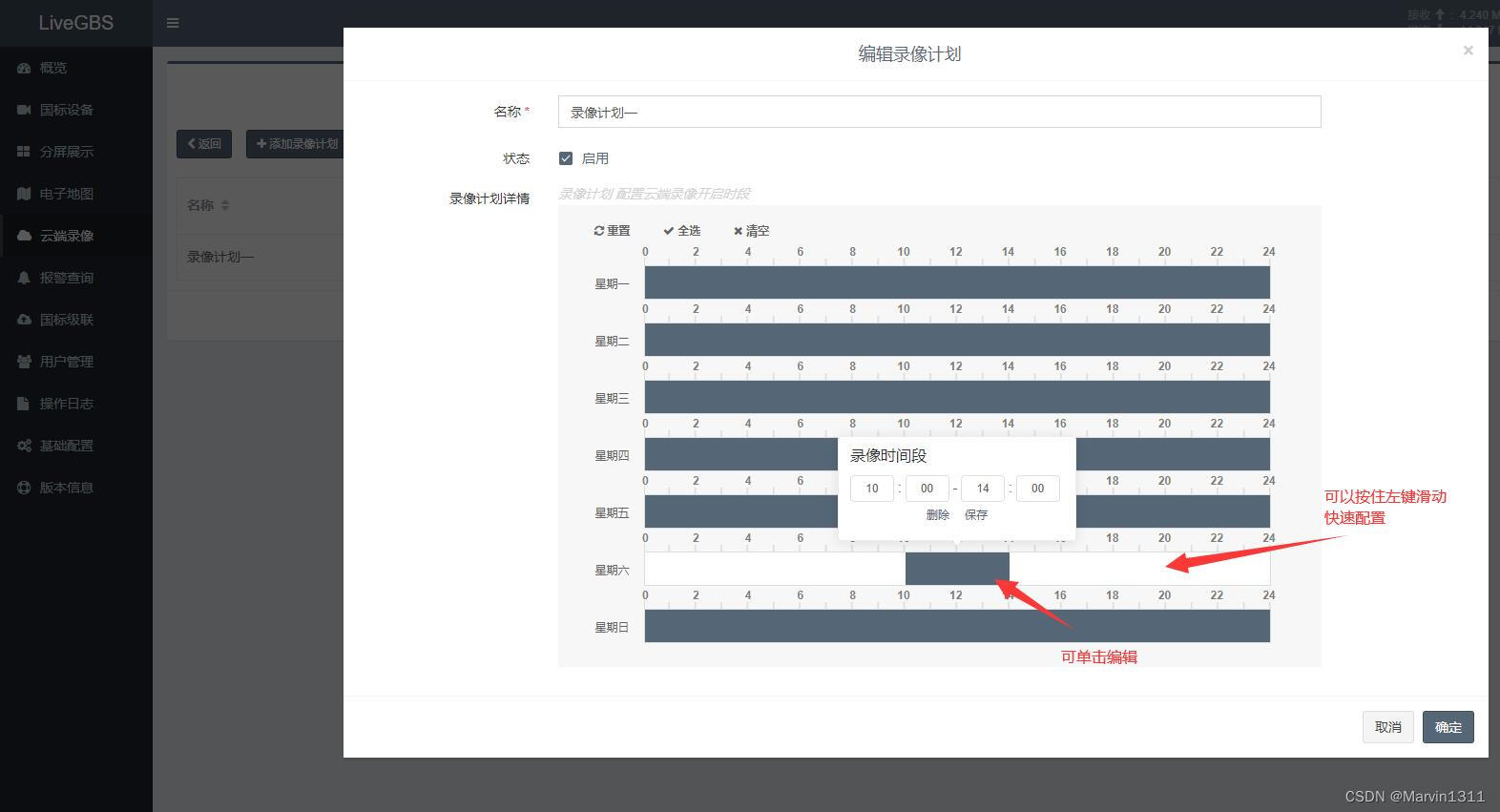Close the 编辑录像计划 dialog with X
The height and width of the screenshot is (812, 1500).
[x=1469, y=51]
